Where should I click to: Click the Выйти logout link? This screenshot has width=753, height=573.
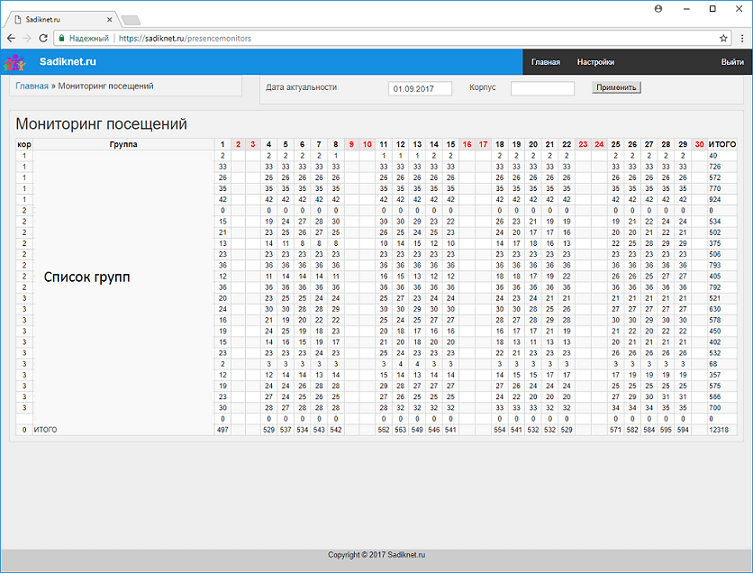click(x=732, y=62)
